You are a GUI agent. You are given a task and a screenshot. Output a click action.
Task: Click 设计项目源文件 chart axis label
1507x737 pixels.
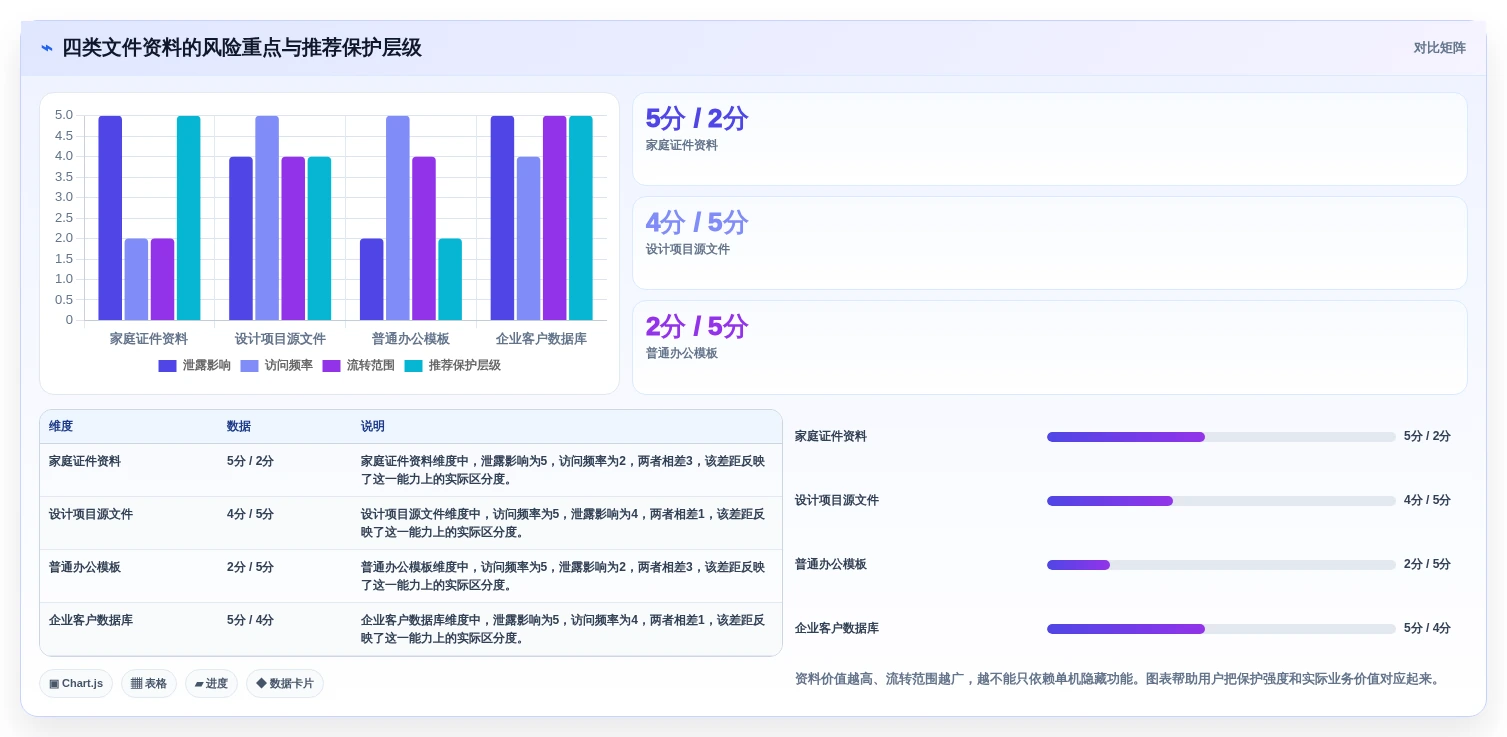click(280, 339)
